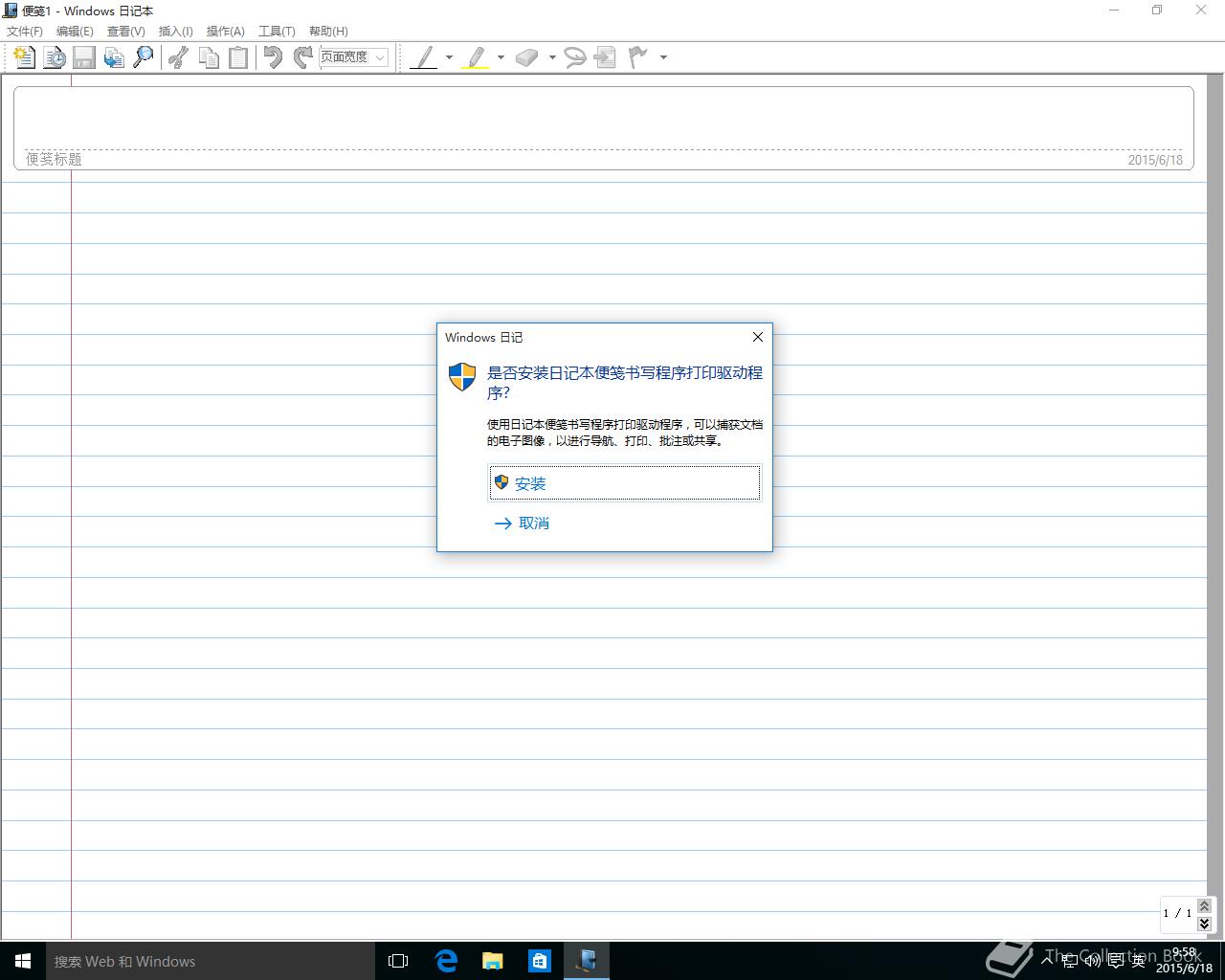Redo the last undone action

pos(302,57)
